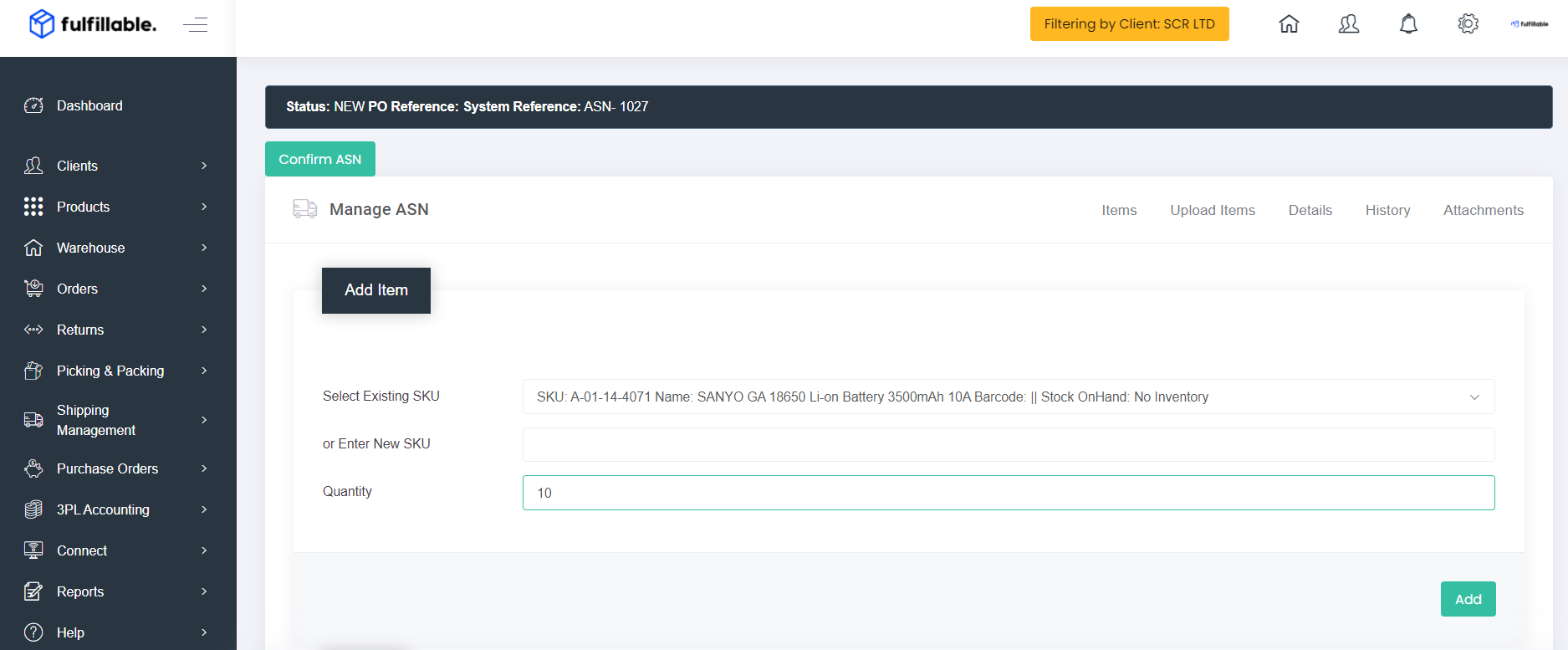The image size is (1568, 650).
Task: Select the Products grid icon
Action: 33,207
